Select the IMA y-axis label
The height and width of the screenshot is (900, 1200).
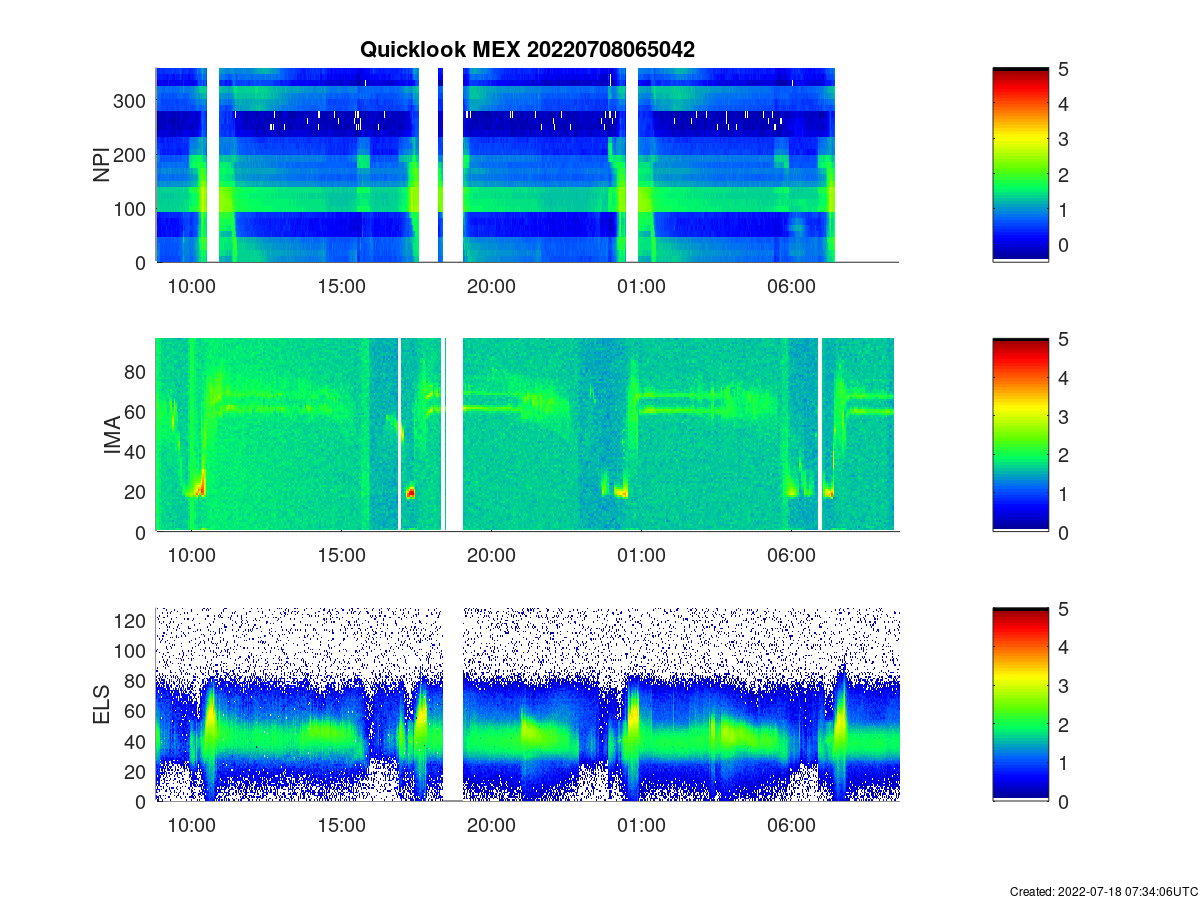pyautogui.click(x=112, y=436)
